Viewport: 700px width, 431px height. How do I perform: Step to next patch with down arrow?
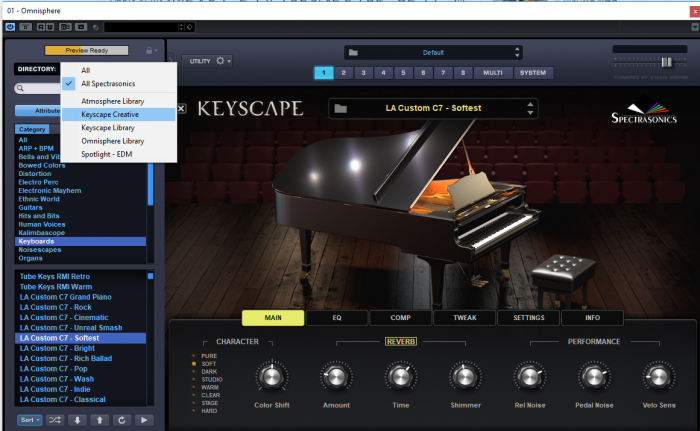(x=77, y=420)
